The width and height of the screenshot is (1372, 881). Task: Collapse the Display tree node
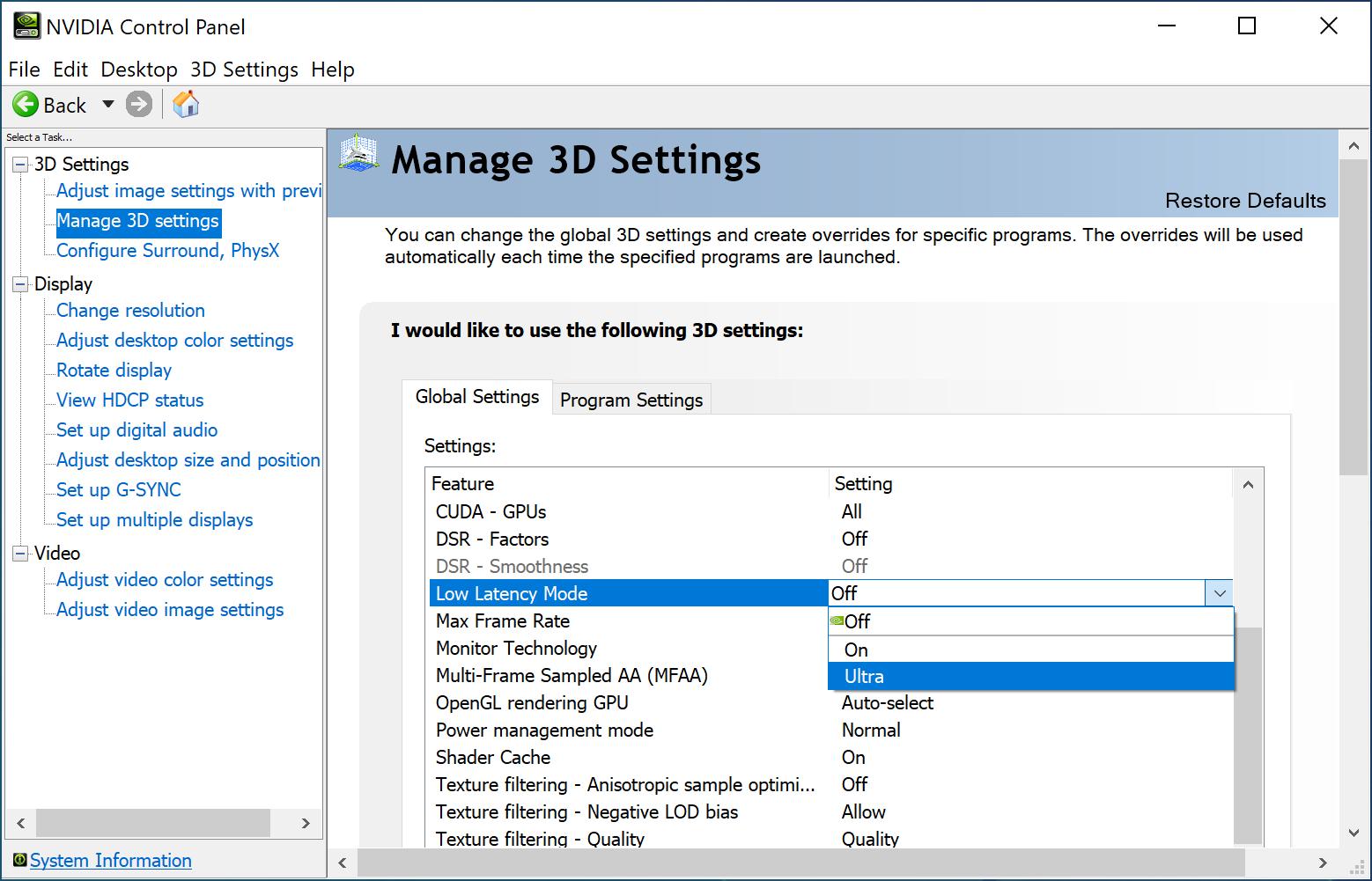pyautogui.click(x=20, y=284)
